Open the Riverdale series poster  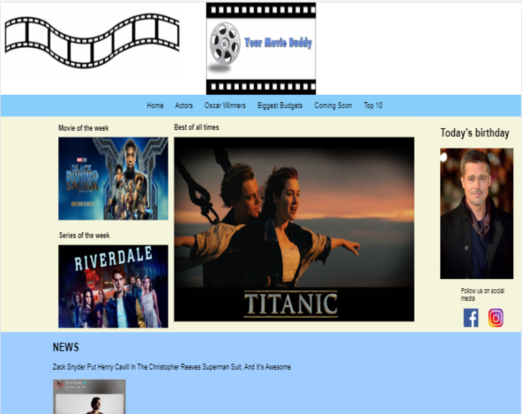point(113,286)
